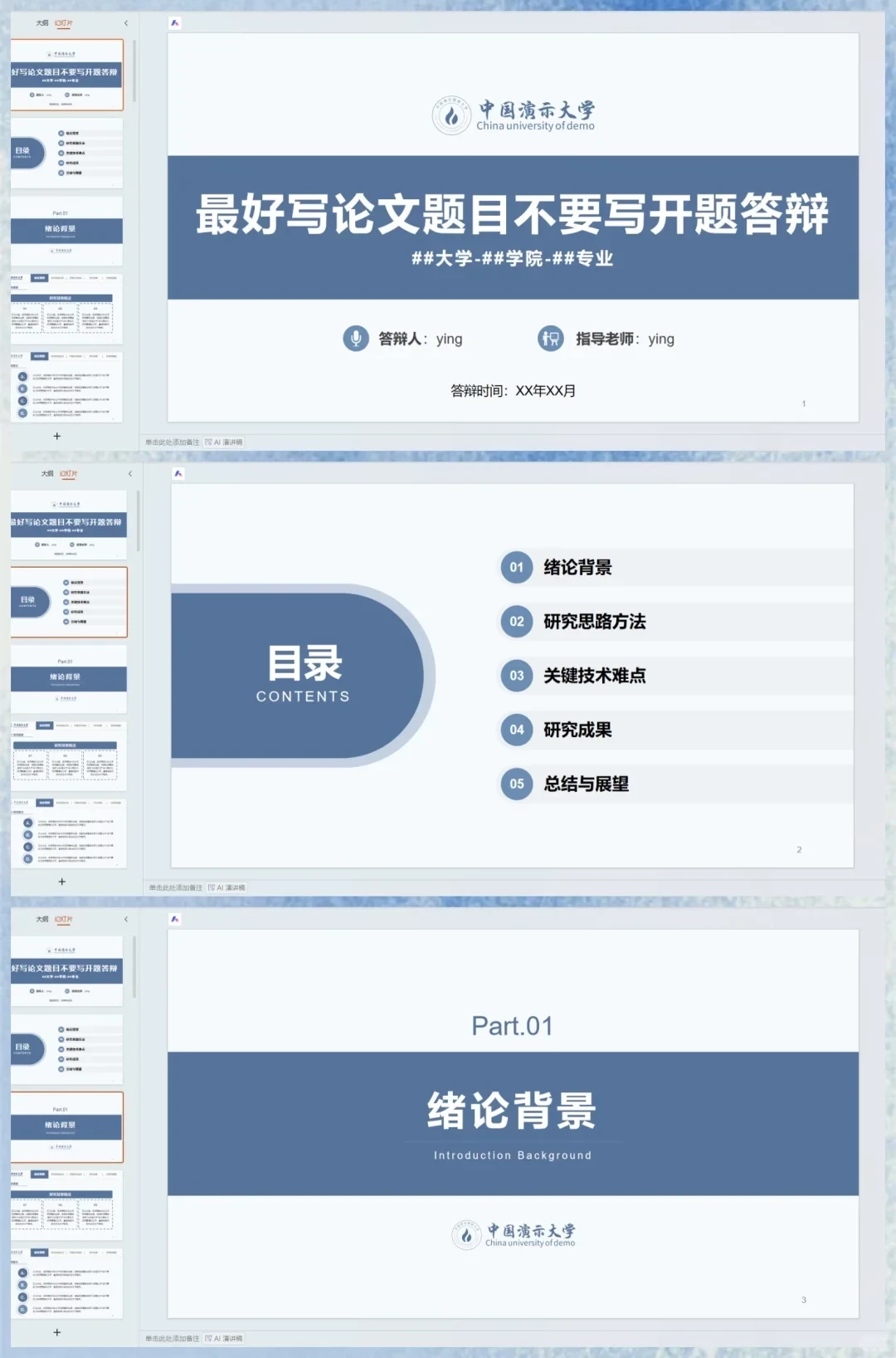
Task: Switch to the 大纲 tab in the title-slide window
Action: [x=42, y=23]
